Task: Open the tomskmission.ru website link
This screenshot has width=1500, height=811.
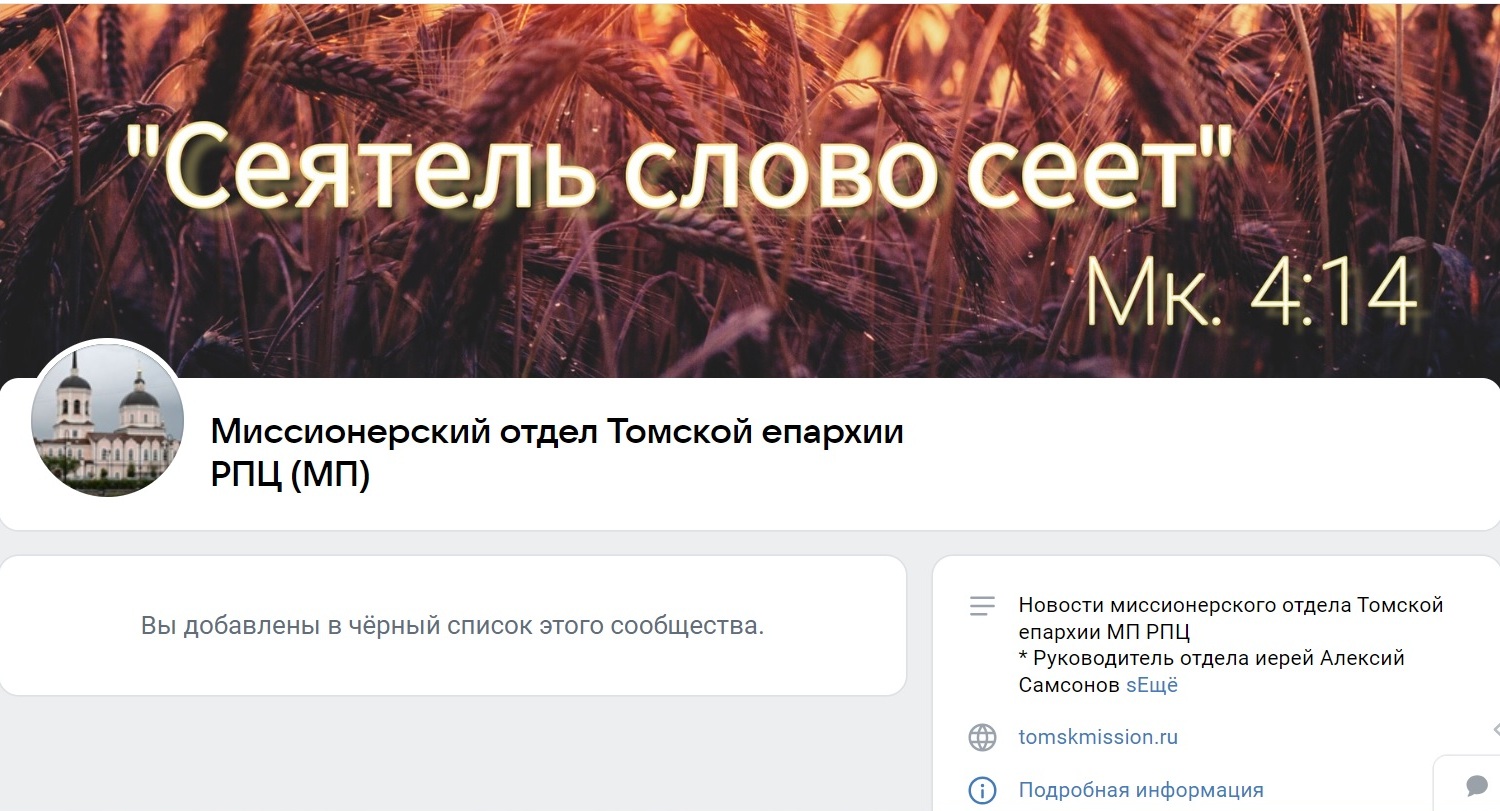Action: pyautogui.click(x=1098, y=737)
